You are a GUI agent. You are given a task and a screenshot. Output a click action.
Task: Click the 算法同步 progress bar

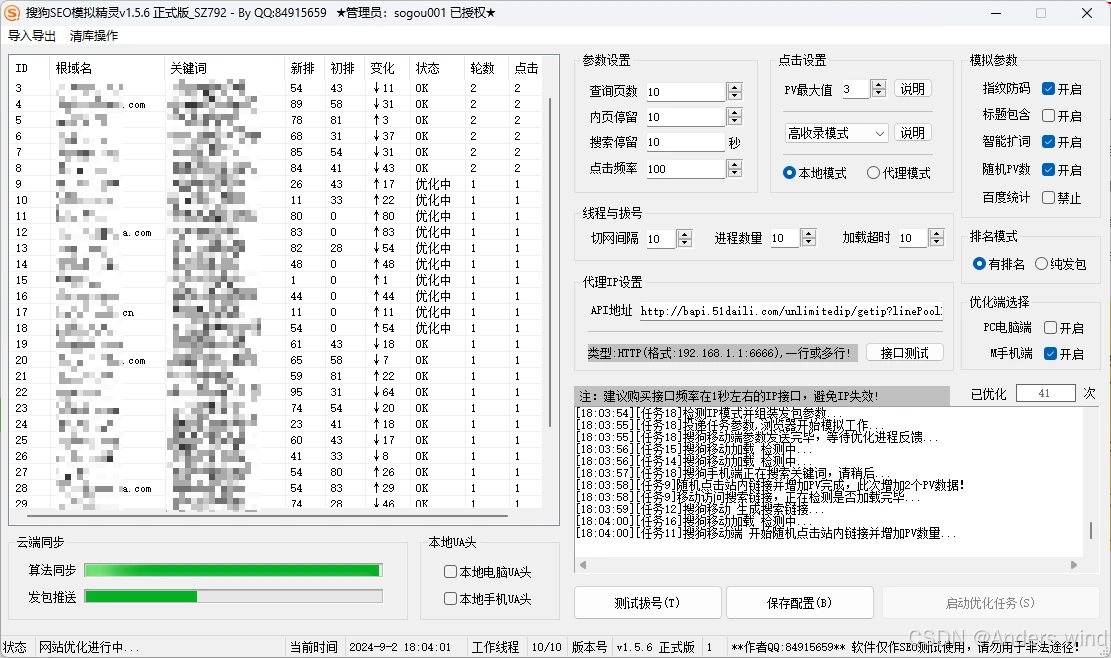coord(233,570)
